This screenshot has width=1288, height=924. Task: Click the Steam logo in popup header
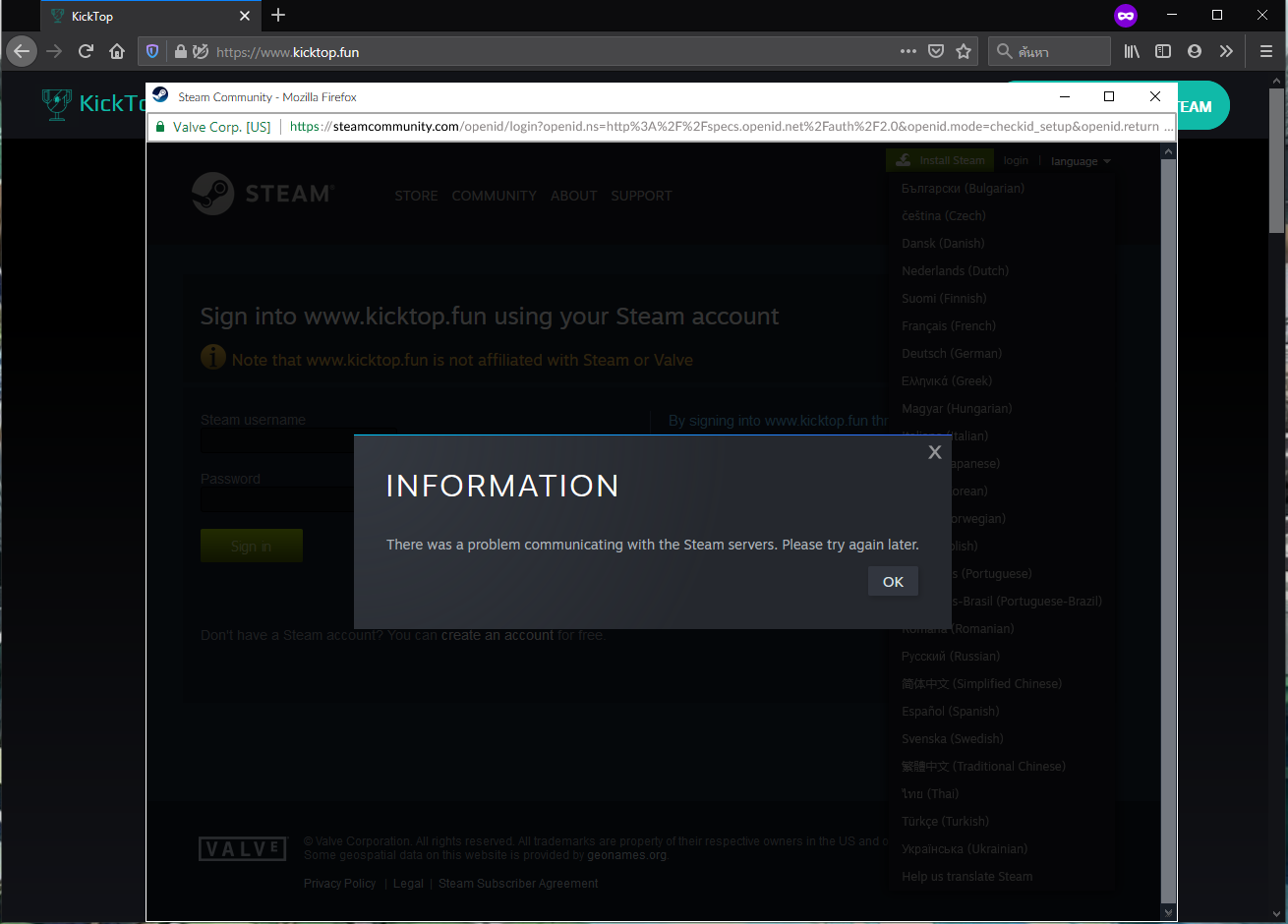click(263, 194)
